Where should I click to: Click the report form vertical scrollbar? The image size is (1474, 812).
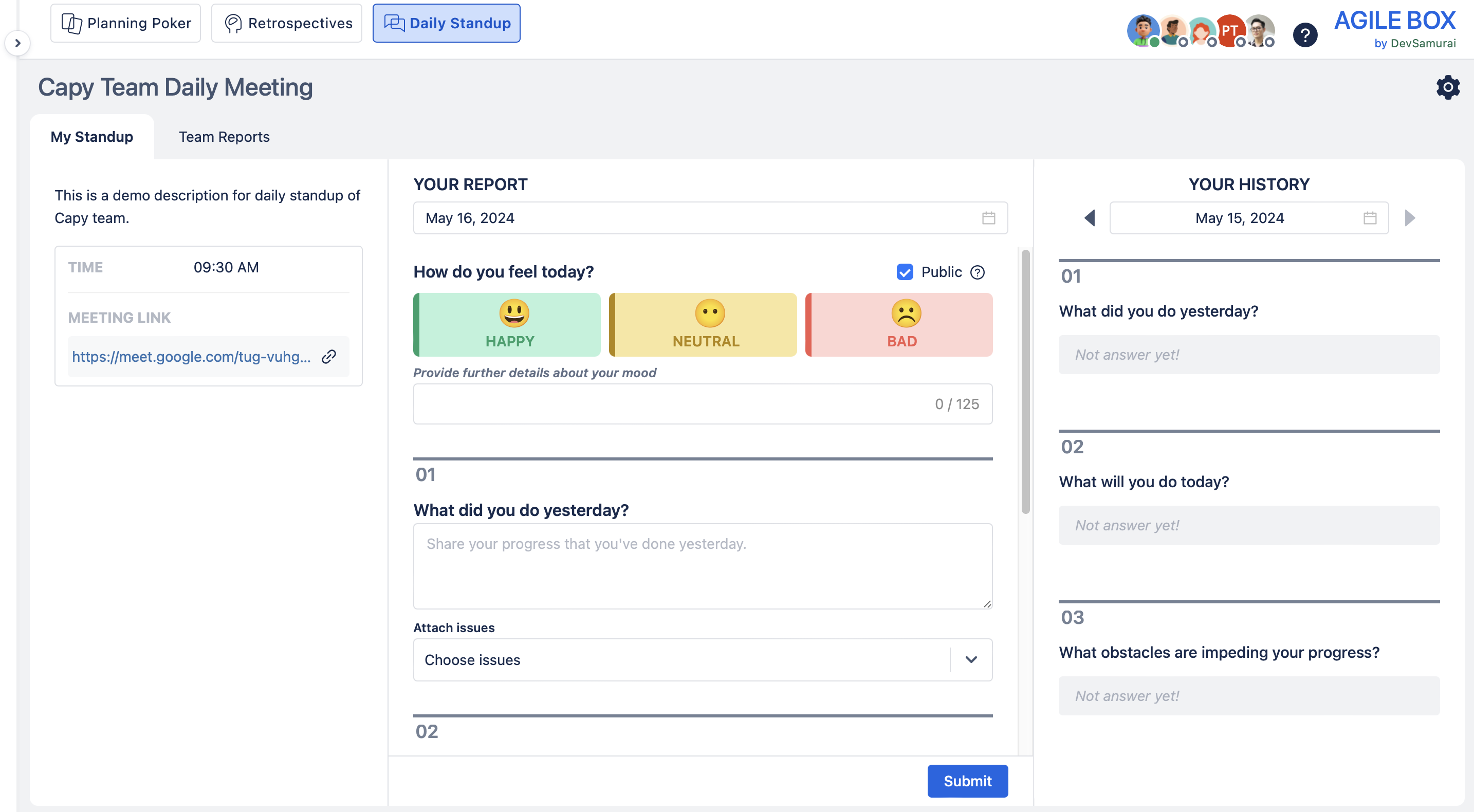click(x=1025, y=382)
